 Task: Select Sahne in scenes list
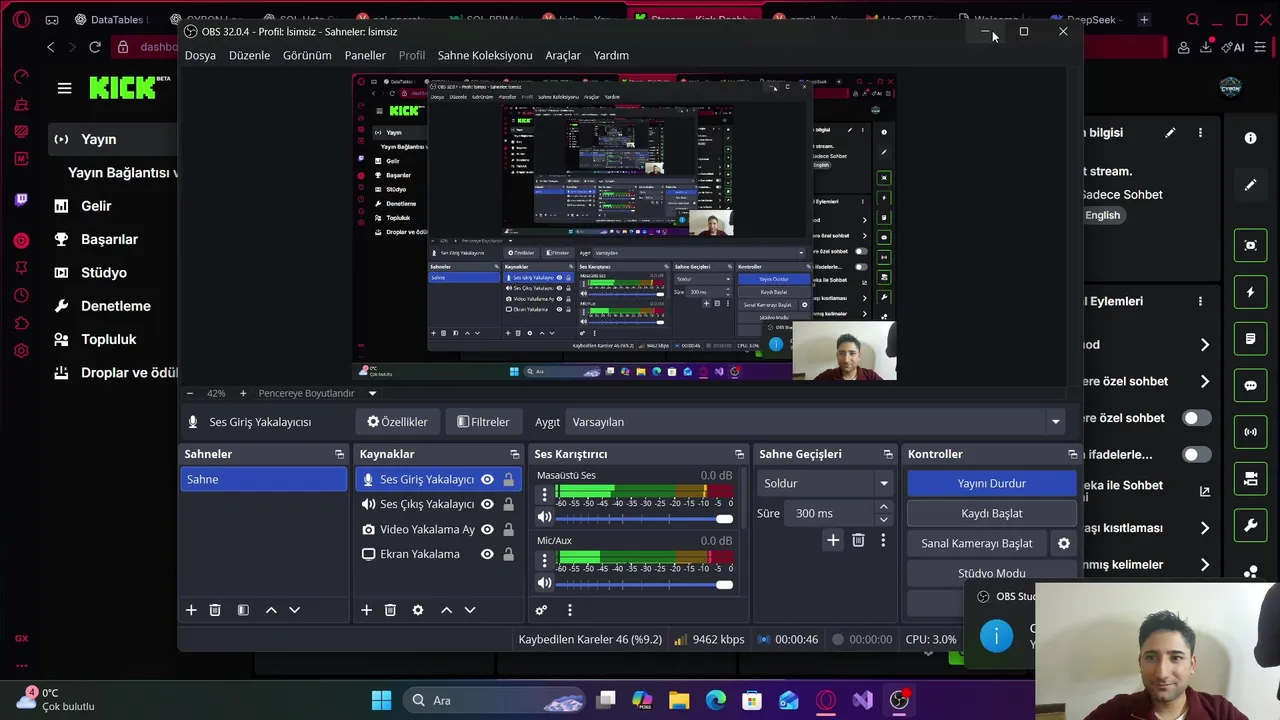[x=263, y=479]
